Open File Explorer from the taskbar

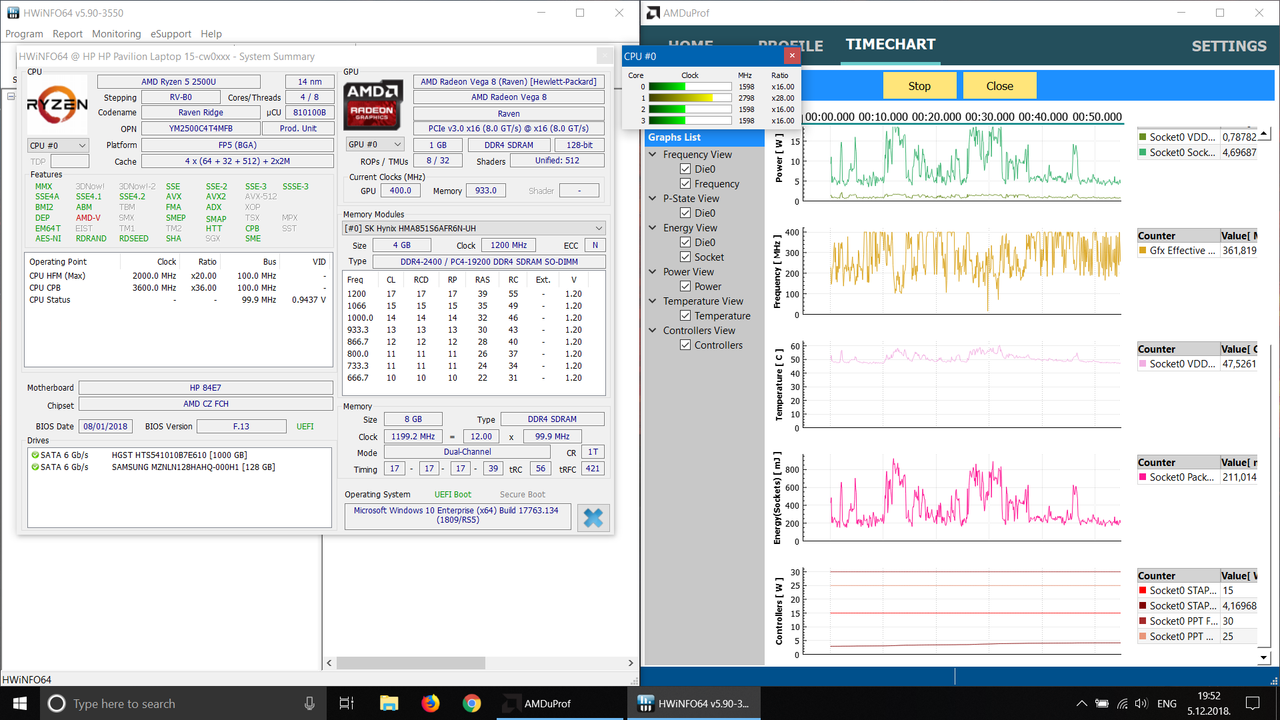[x=389, y=703]
